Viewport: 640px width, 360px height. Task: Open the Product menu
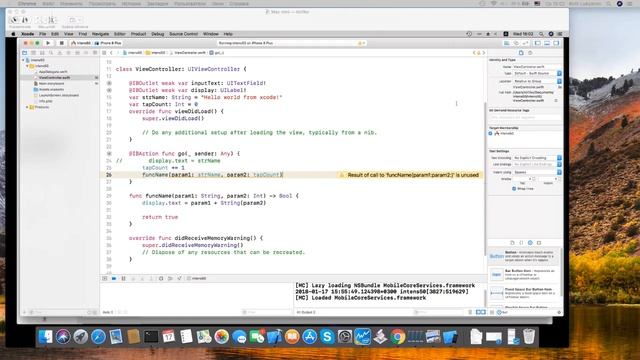(138, 34)
